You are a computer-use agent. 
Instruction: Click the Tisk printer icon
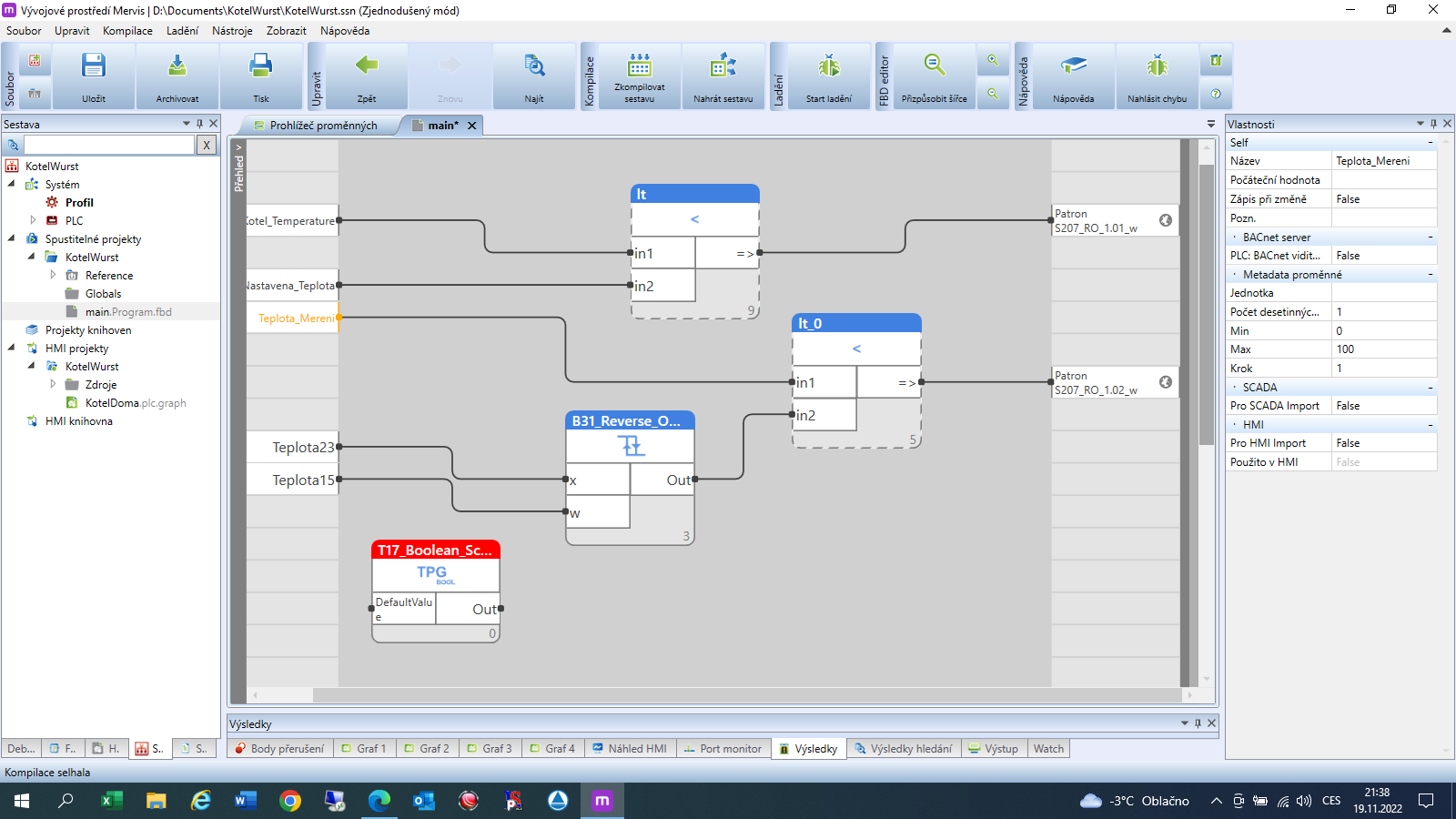(261, 66)
